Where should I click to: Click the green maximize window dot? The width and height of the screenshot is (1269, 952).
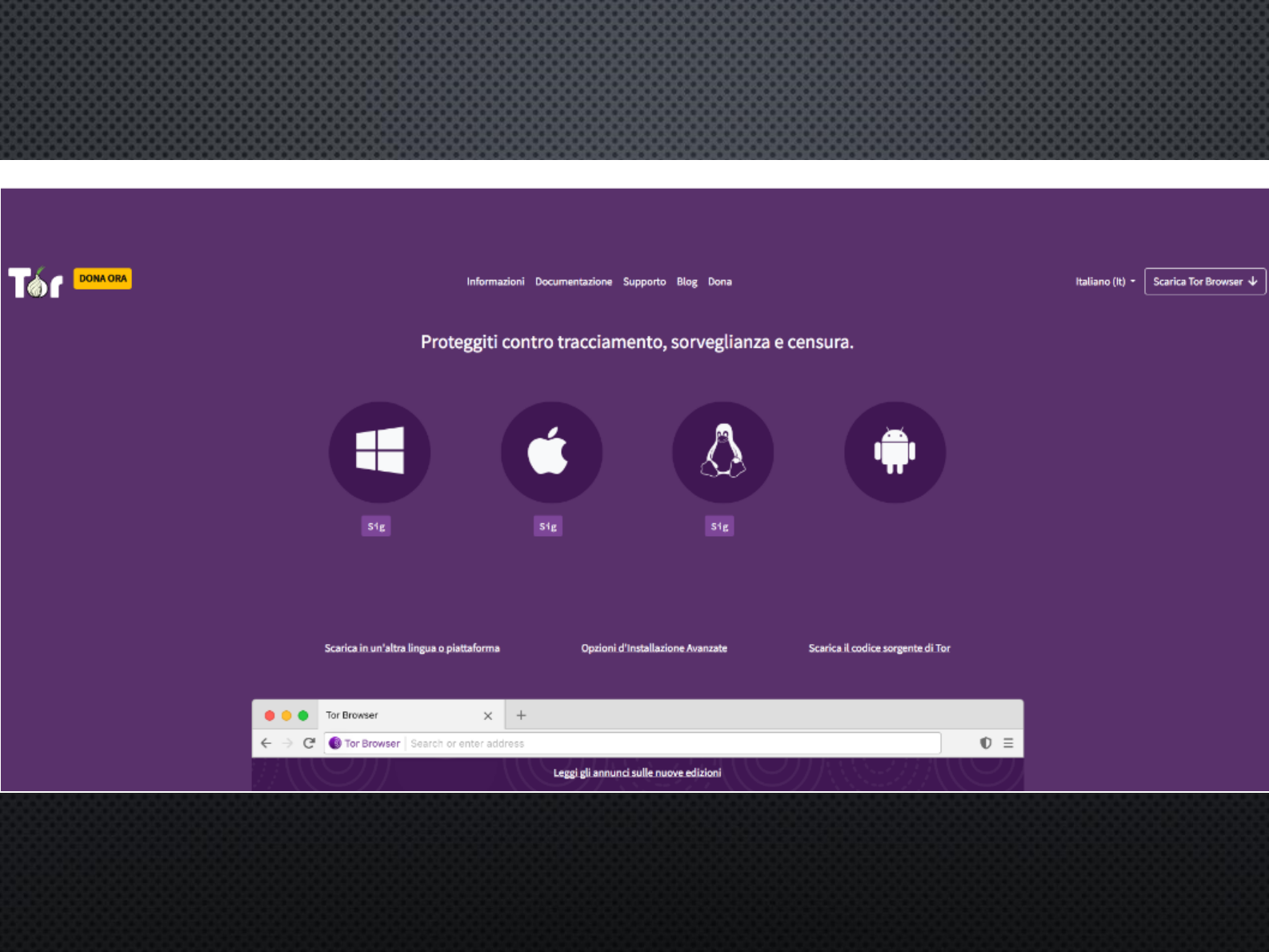point(303,715)
